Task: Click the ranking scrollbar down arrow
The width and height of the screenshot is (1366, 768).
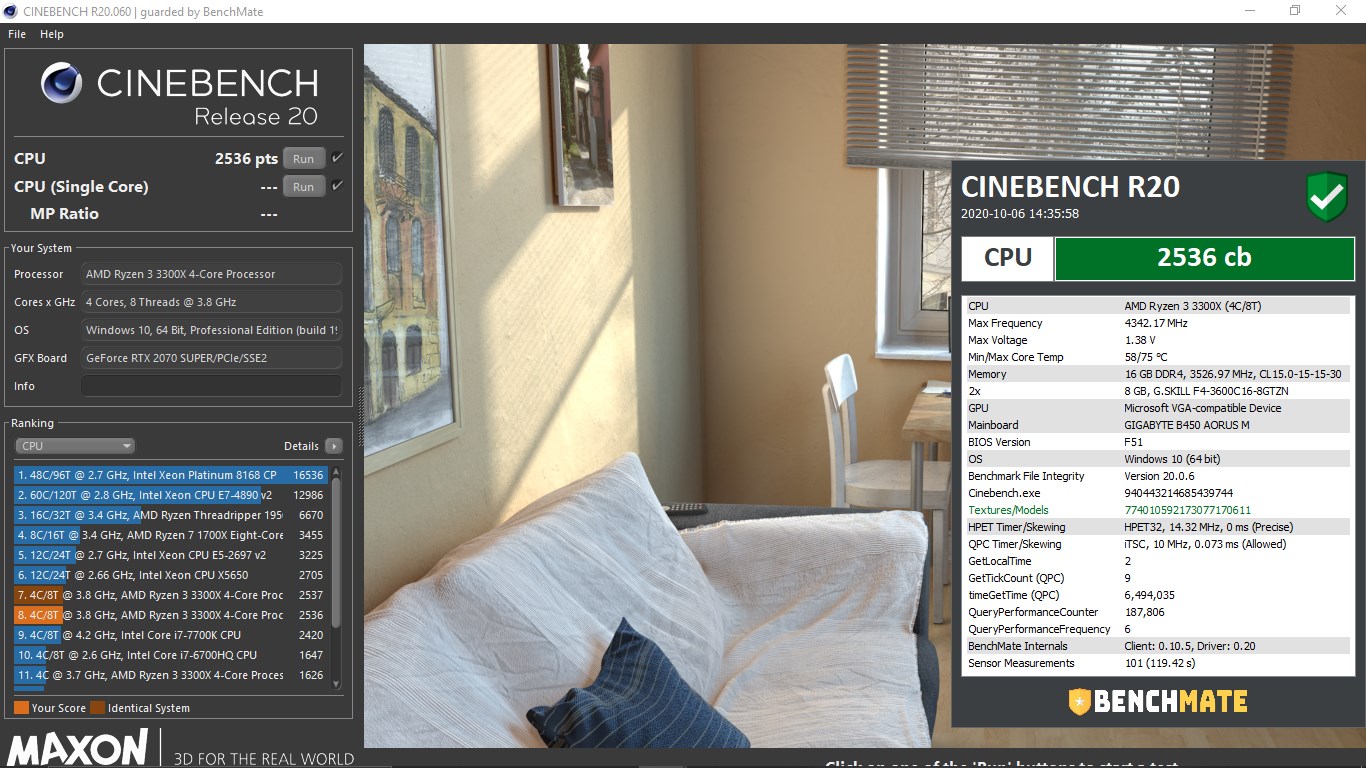Action: [337, 684]
